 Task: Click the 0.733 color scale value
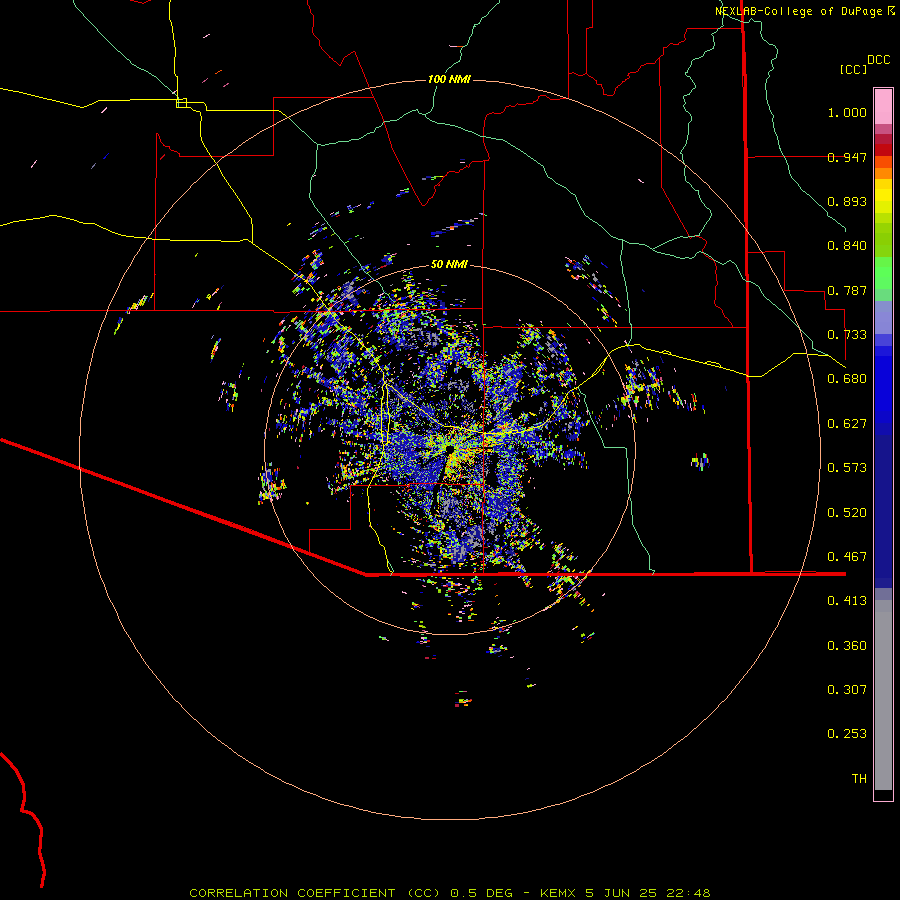[847, 335]
